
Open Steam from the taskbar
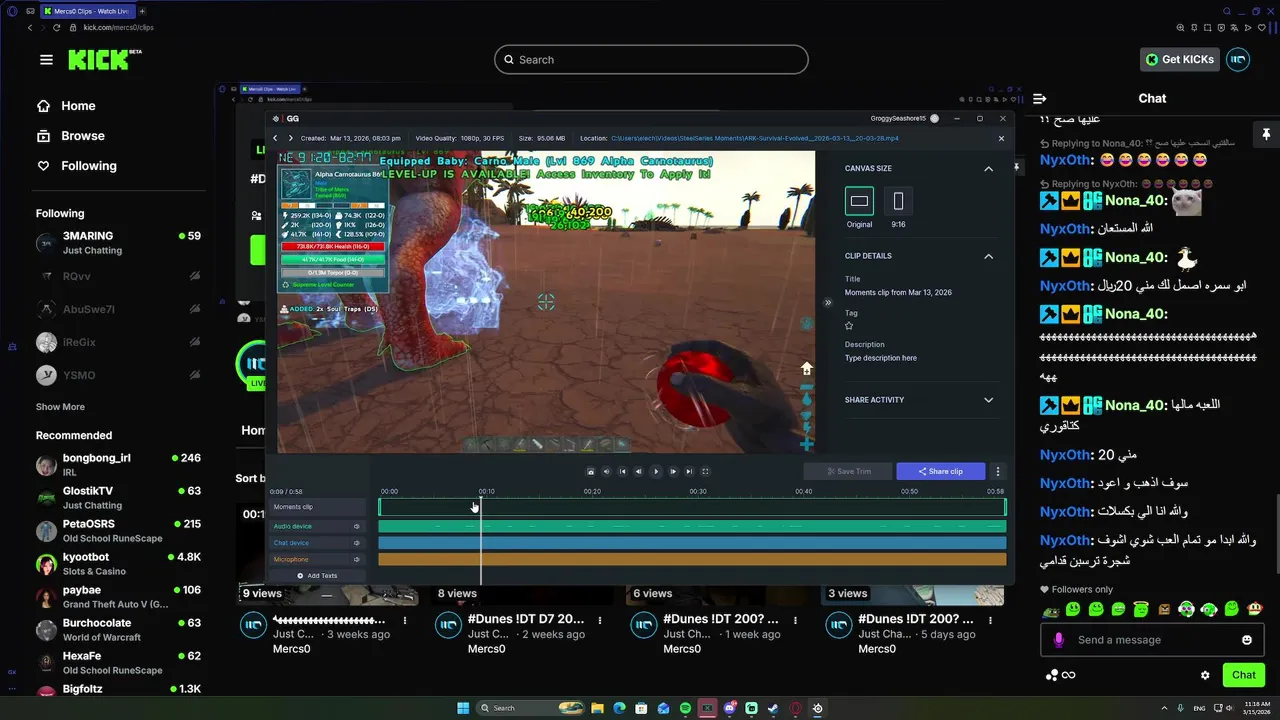pos(773,708)
